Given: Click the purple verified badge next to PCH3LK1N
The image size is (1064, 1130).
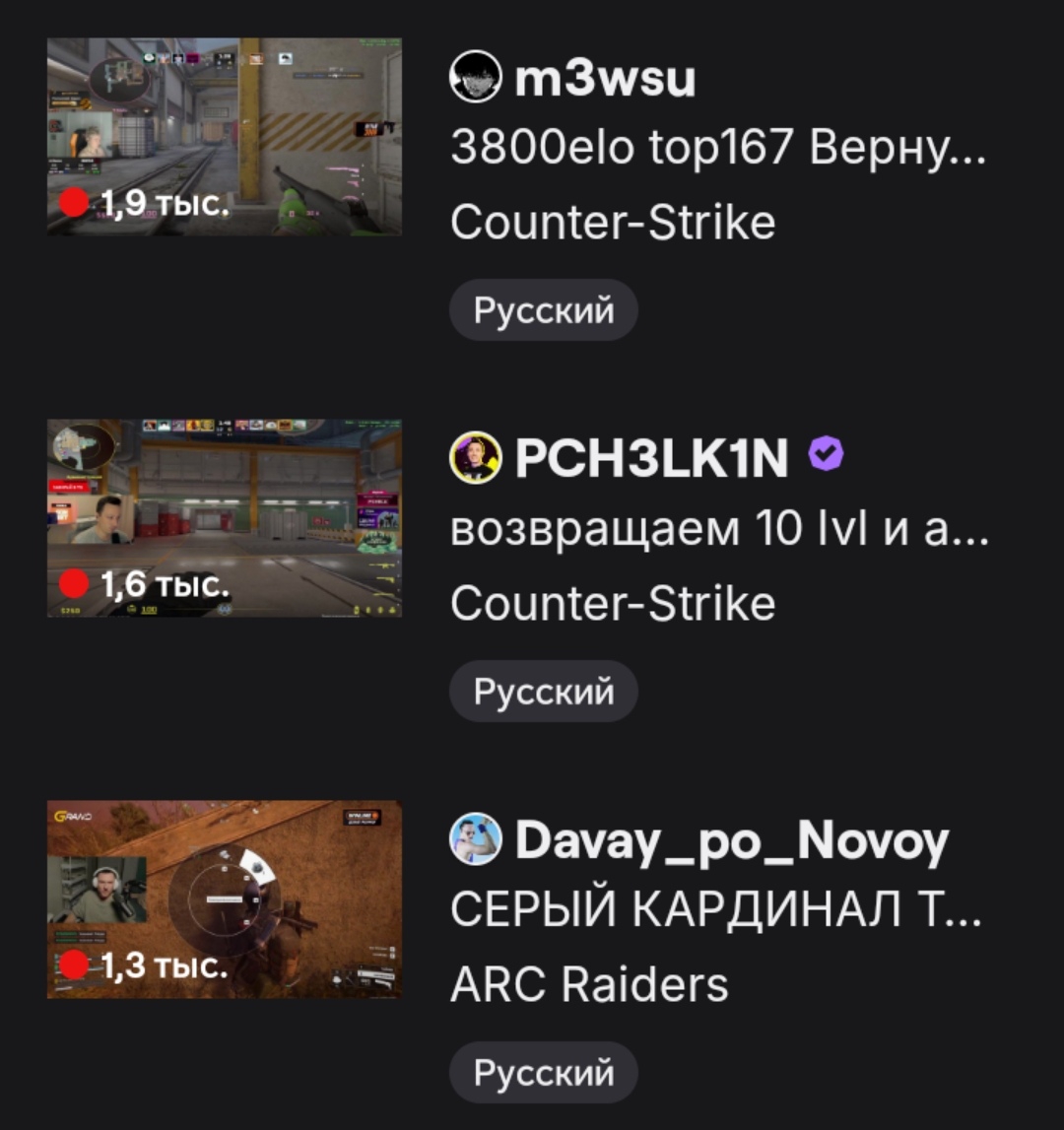Looking at the screenshot, I should (826, 454).
